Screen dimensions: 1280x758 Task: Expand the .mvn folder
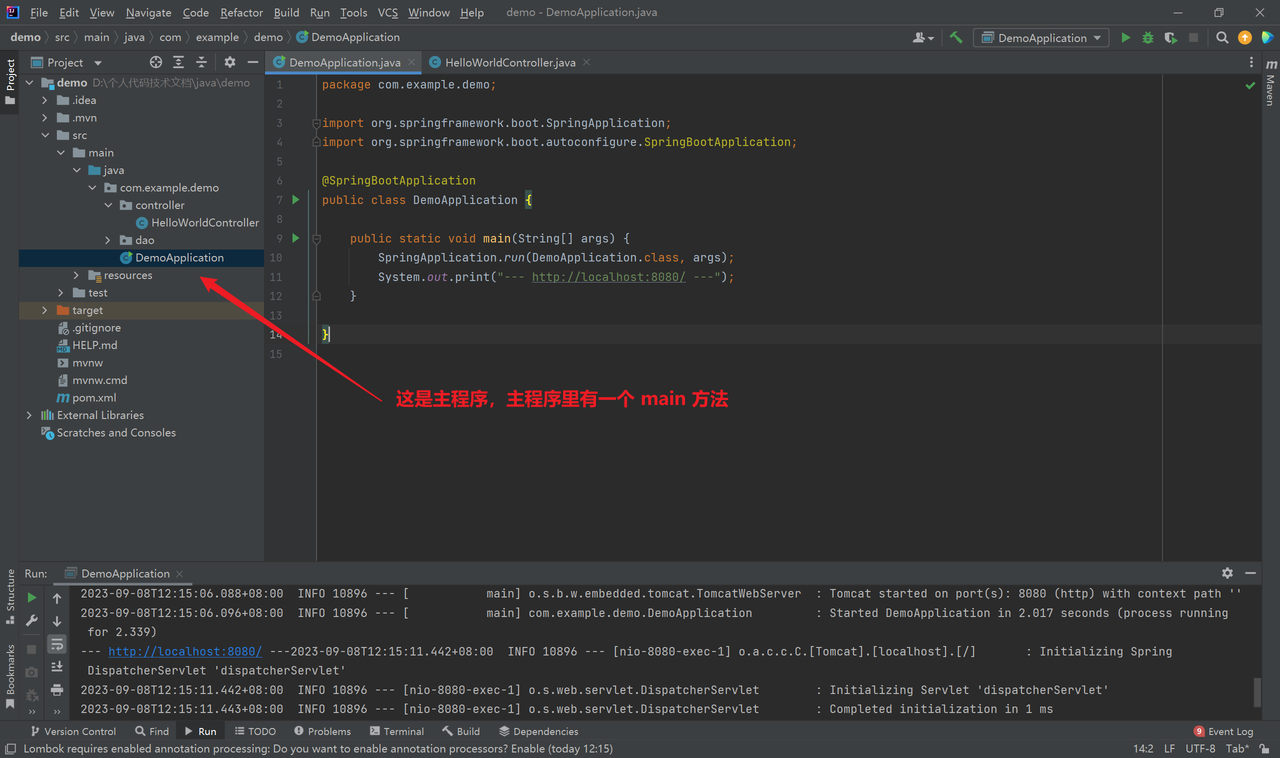pyautogui.click(x=45, y=118)
